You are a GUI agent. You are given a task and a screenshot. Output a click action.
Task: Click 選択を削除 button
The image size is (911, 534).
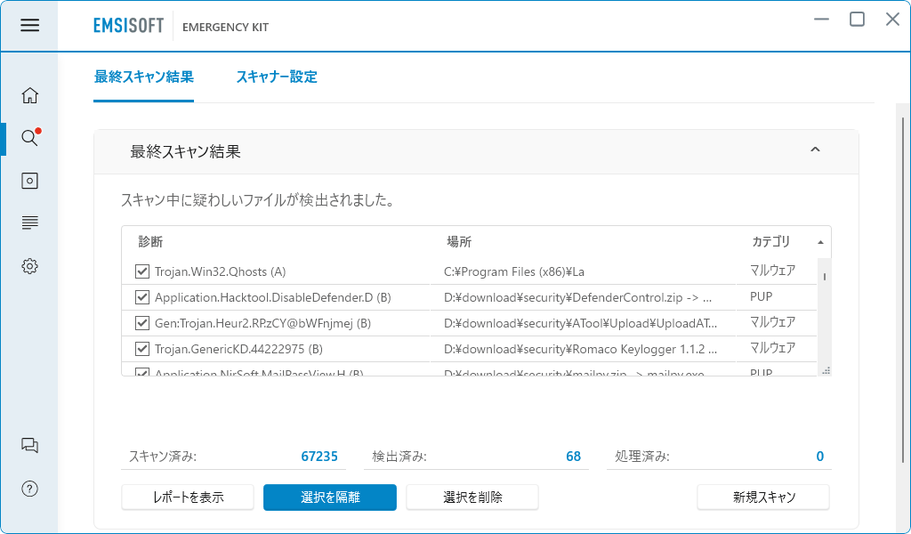(x=472, y=497)
